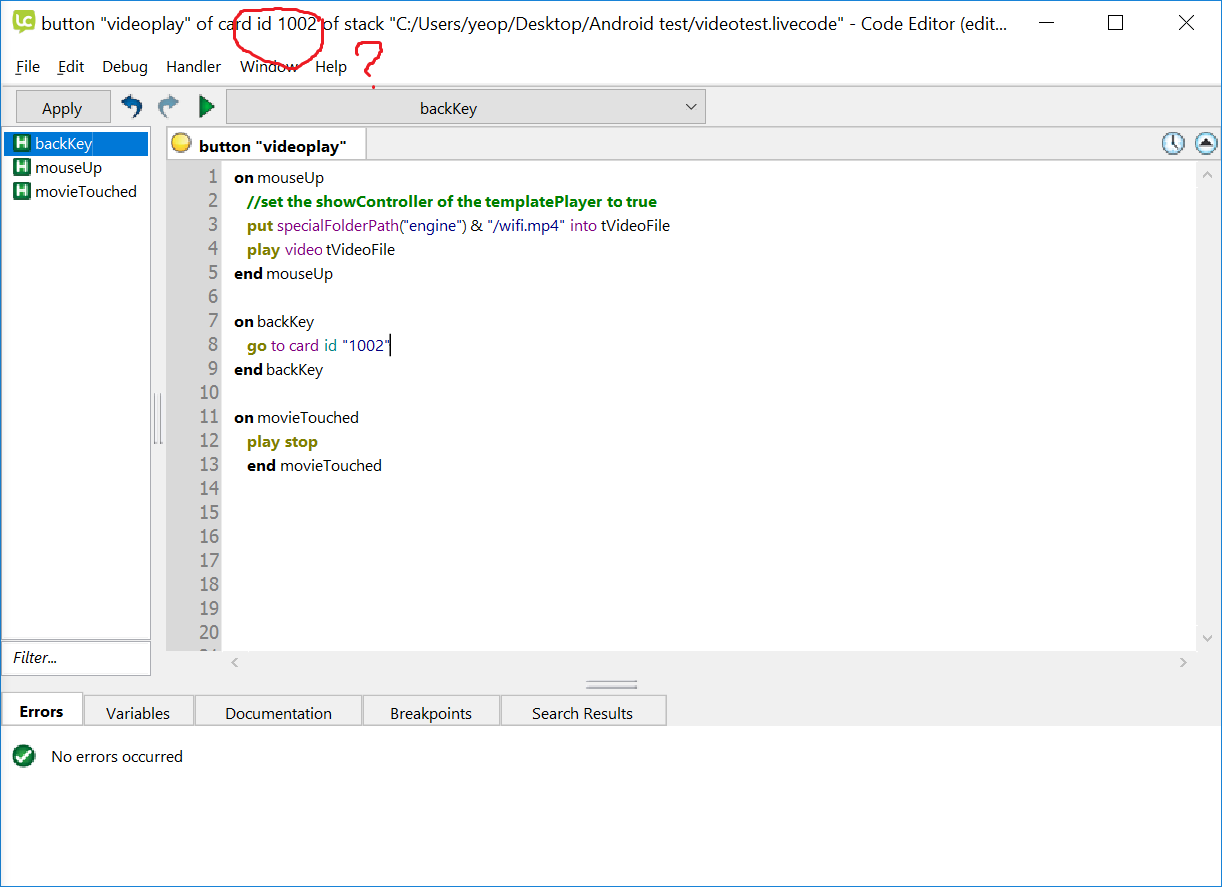Viewport: 1222px width, 887px height.
Task: Click the green No errors check icon
Action: click(x=24, y=756)
